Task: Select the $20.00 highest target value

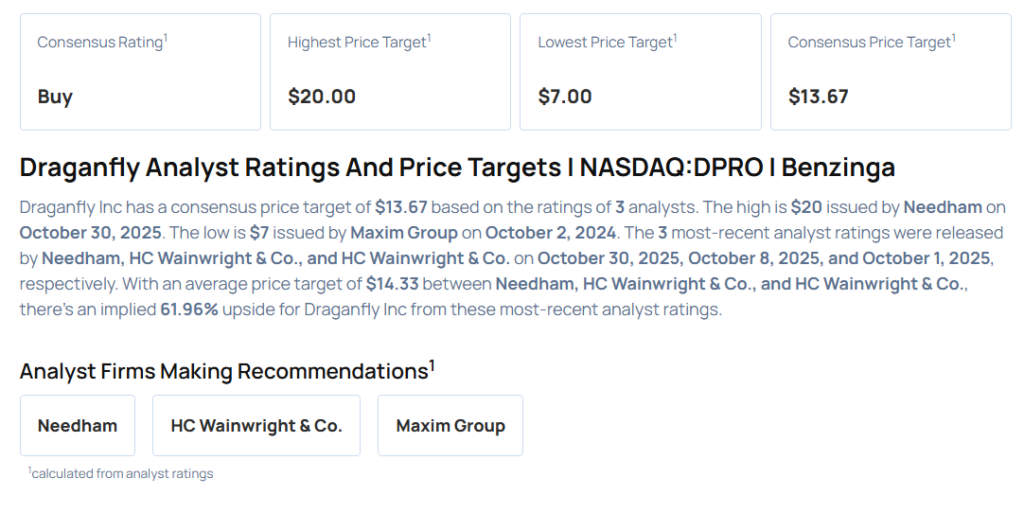Action: [x=321, y=97]
